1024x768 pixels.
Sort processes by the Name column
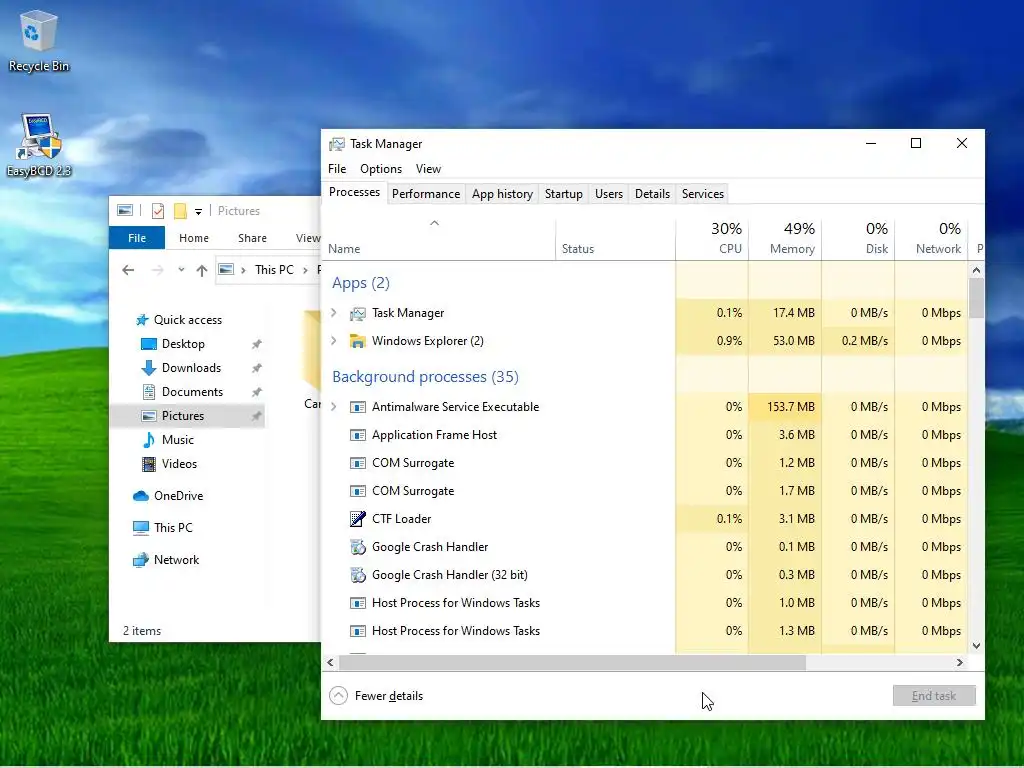click(x=439, y=238)
